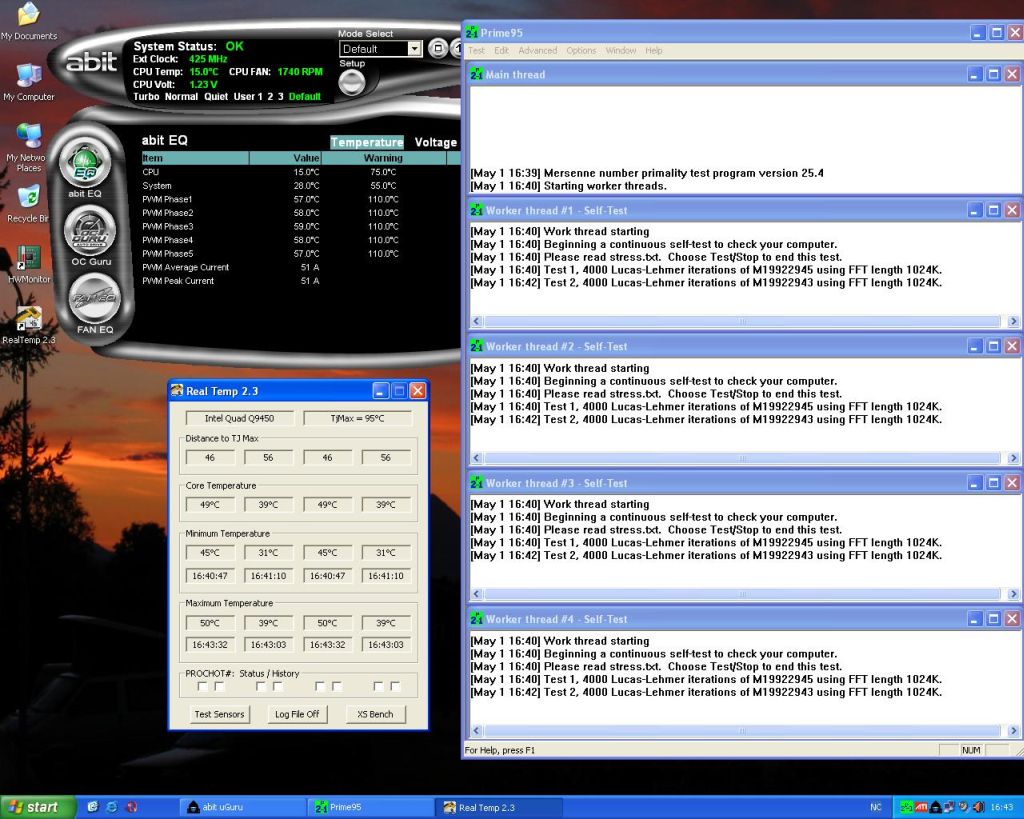1024x819 pixels.
Task: Open the Mode Select dropdown showing Default
Action: (x=381, y=49)
